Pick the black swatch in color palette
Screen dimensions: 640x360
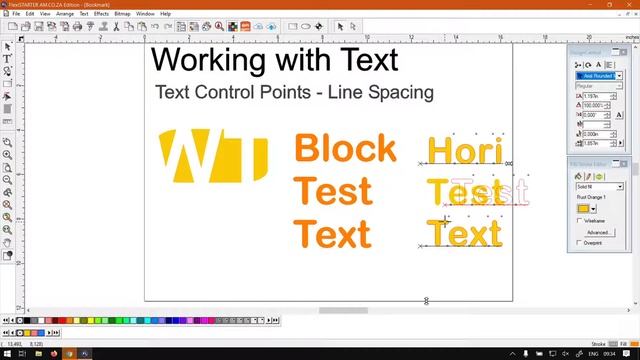(x=27, y=320)
